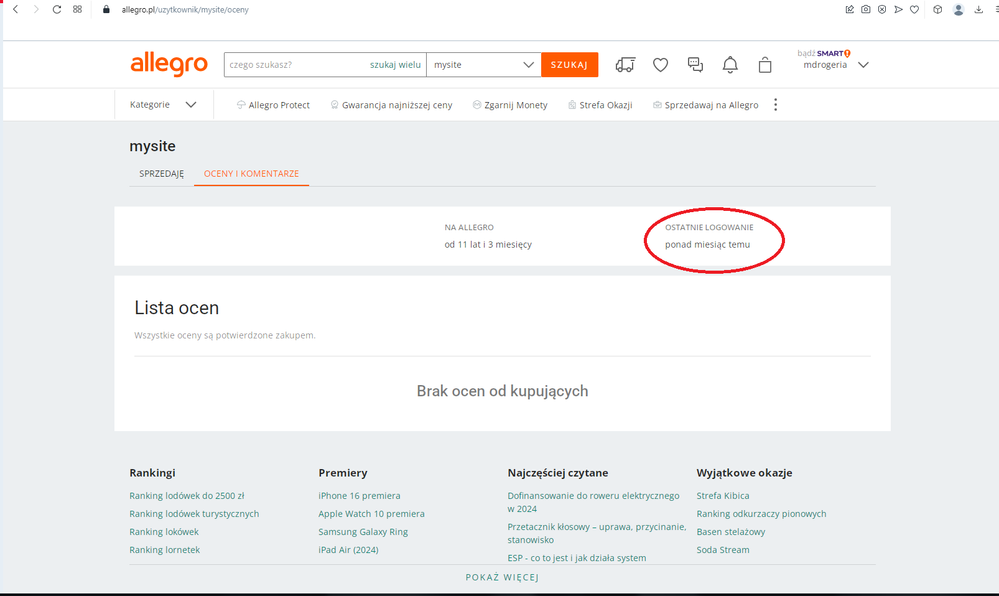
Task: Open 'ESP - co to jest' article link
Action: [577, 558]
